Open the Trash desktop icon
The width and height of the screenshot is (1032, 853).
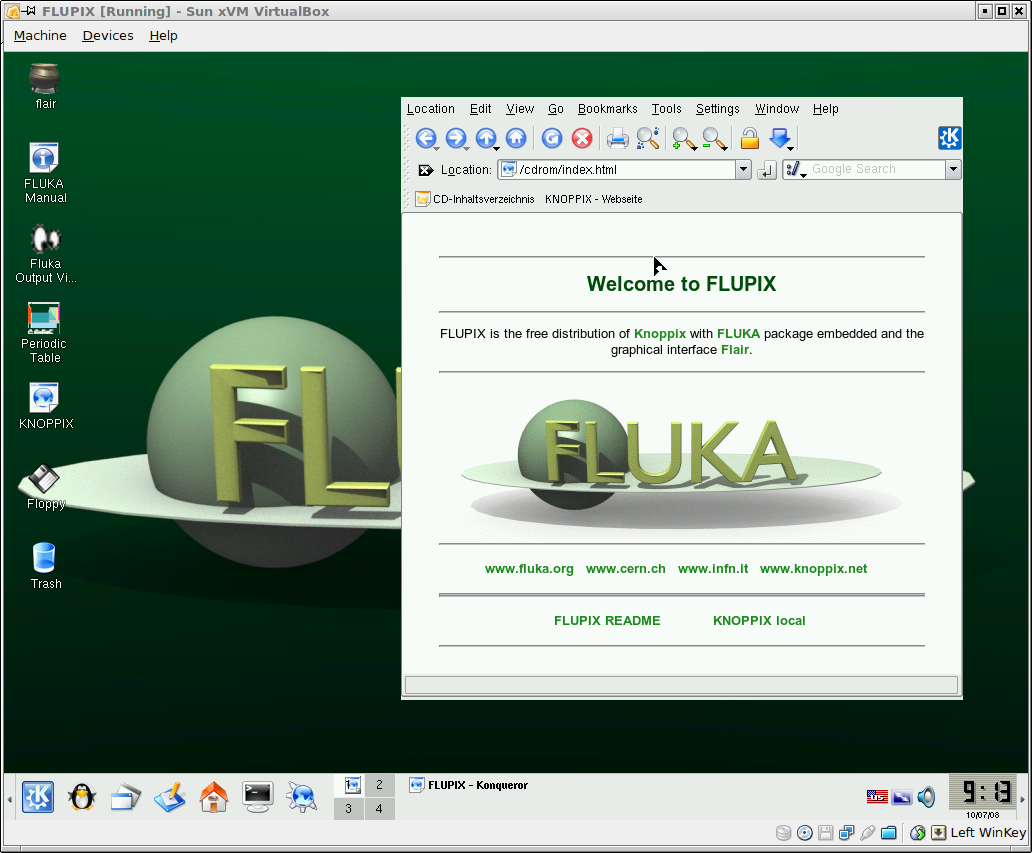coord(45,566)
